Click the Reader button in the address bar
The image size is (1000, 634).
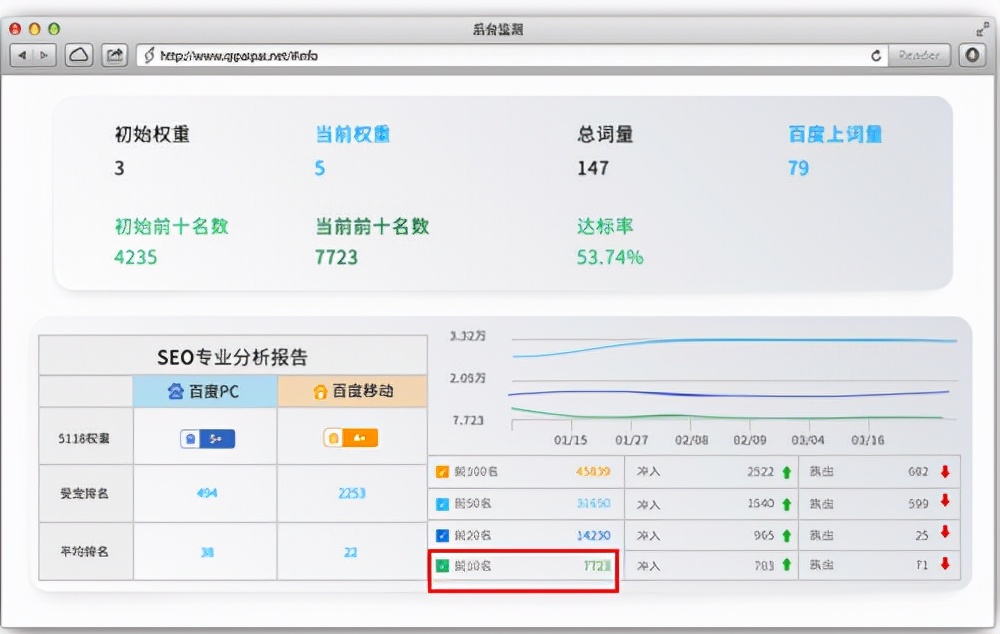(x=917, y=55)
